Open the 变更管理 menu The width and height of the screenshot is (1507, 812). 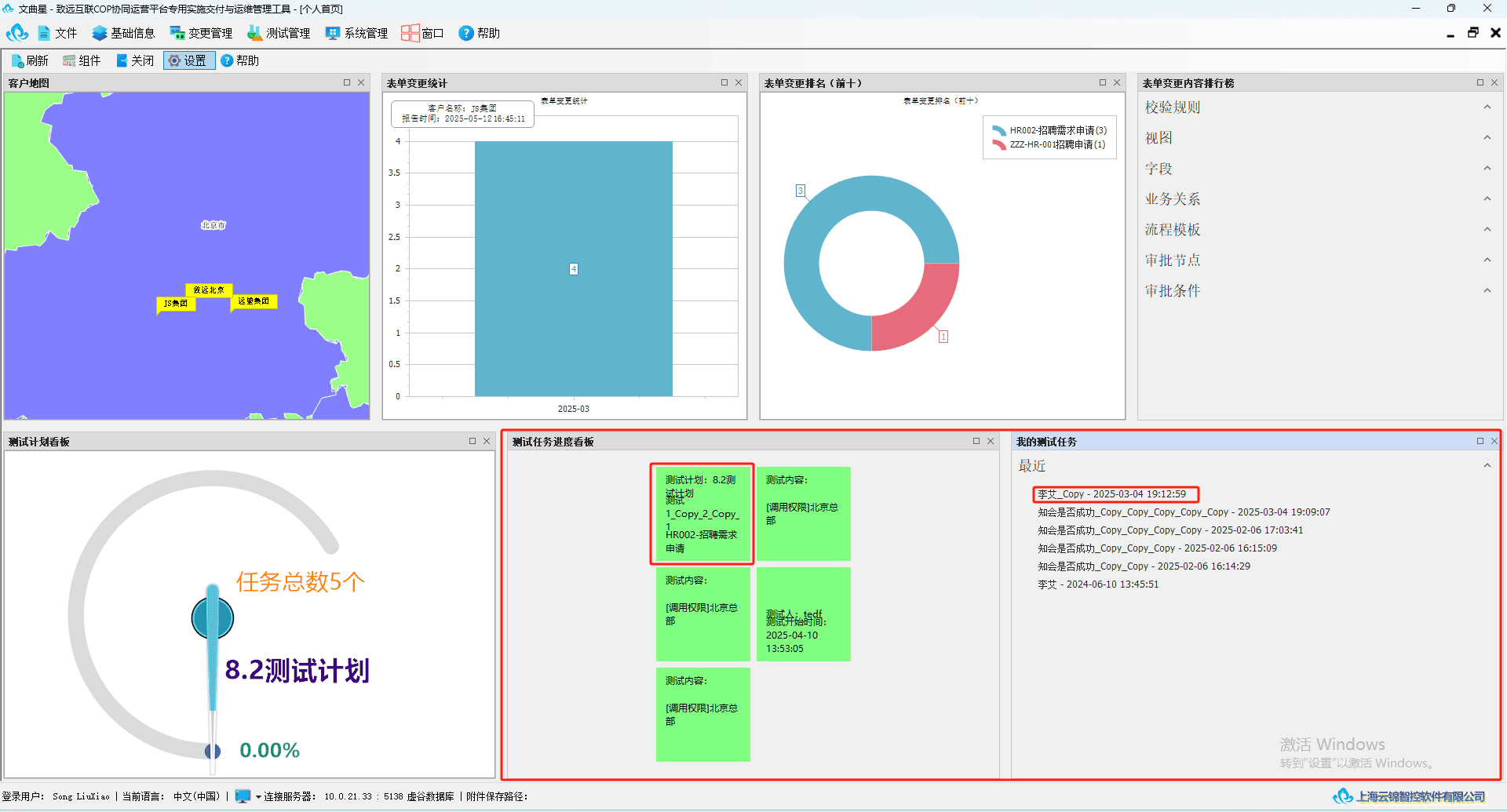(x=201, y=33)
